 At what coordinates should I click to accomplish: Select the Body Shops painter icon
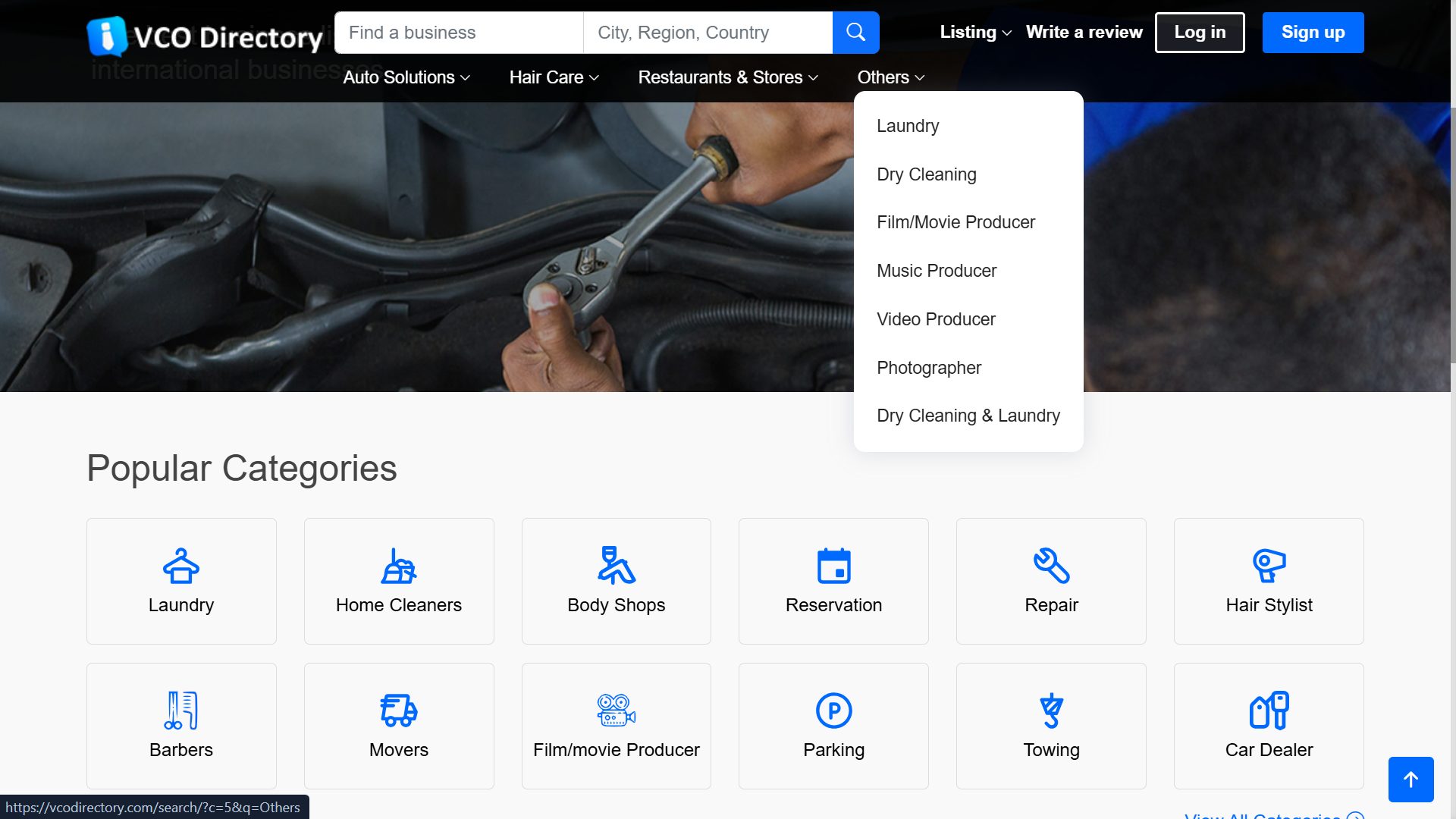[616, 566]
